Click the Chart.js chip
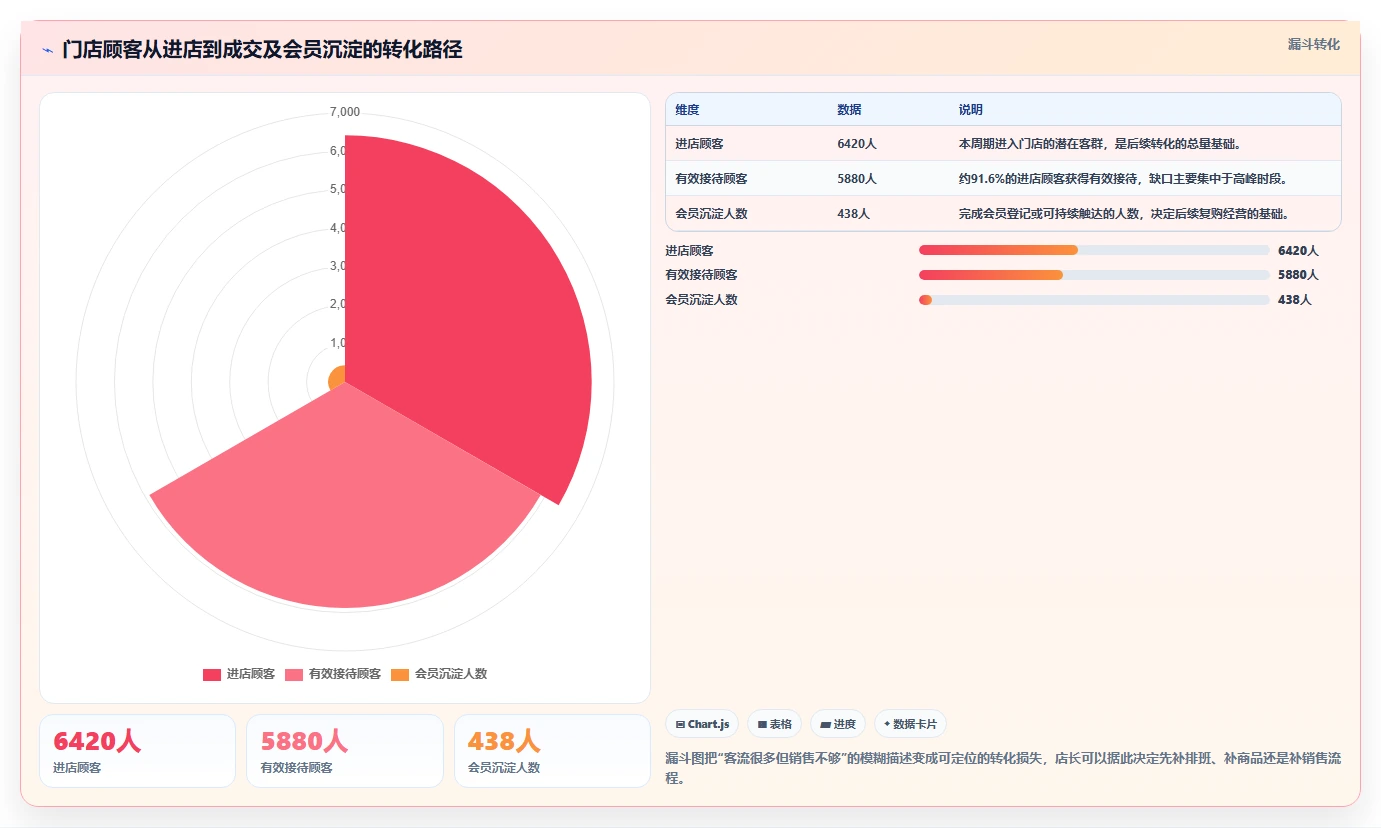The width and height of the screenshot is (1381, 828). pos(702,724)
